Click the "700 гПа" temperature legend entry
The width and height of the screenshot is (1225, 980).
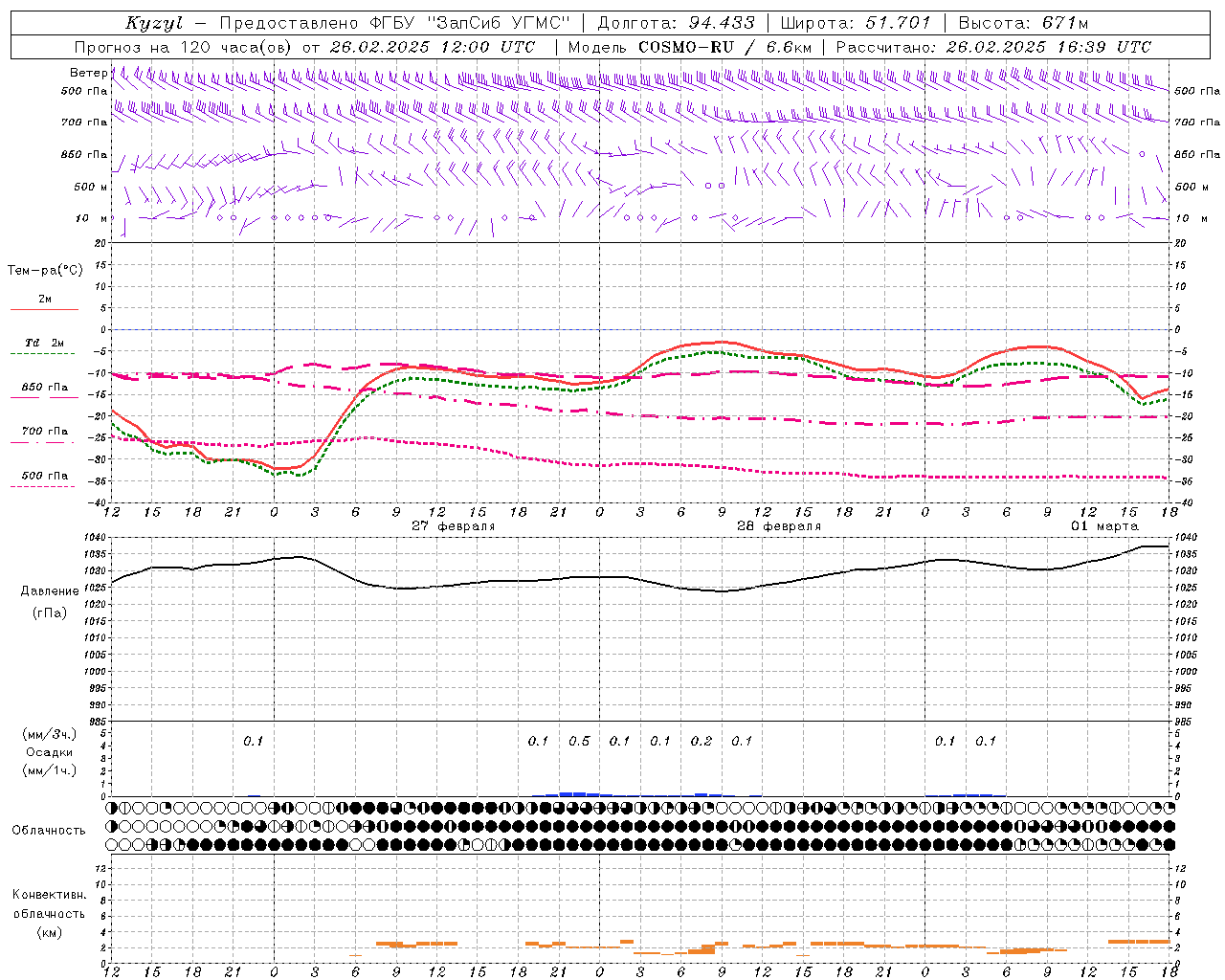click(45, 432)
